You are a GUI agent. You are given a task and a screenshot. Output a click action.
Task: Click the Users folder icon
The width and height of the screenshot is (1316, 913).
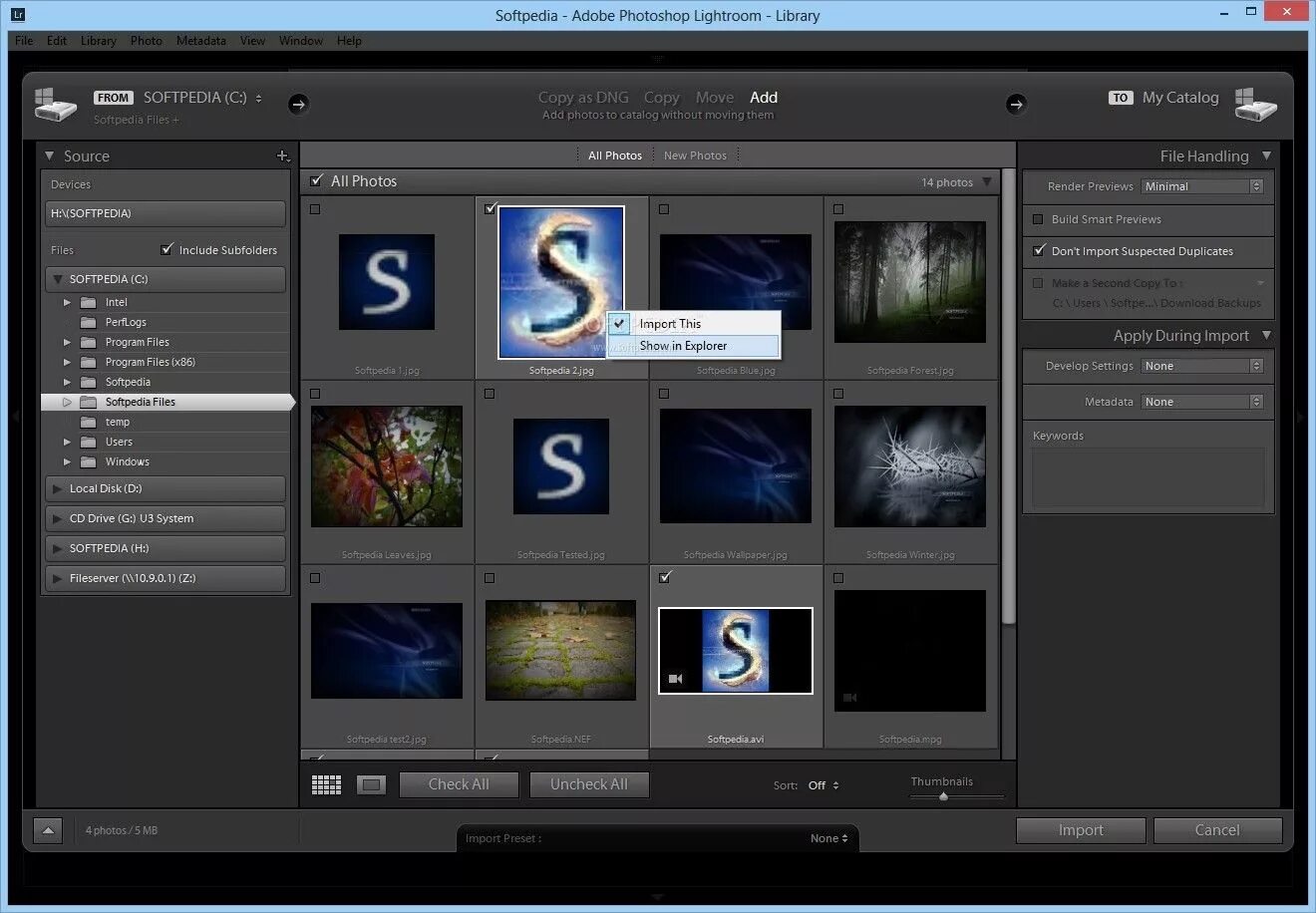(89, 442)
